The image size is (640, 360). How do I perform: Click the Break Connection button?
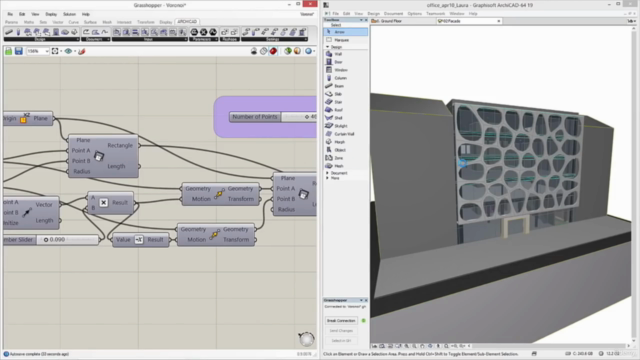click(x=341, y=321)
